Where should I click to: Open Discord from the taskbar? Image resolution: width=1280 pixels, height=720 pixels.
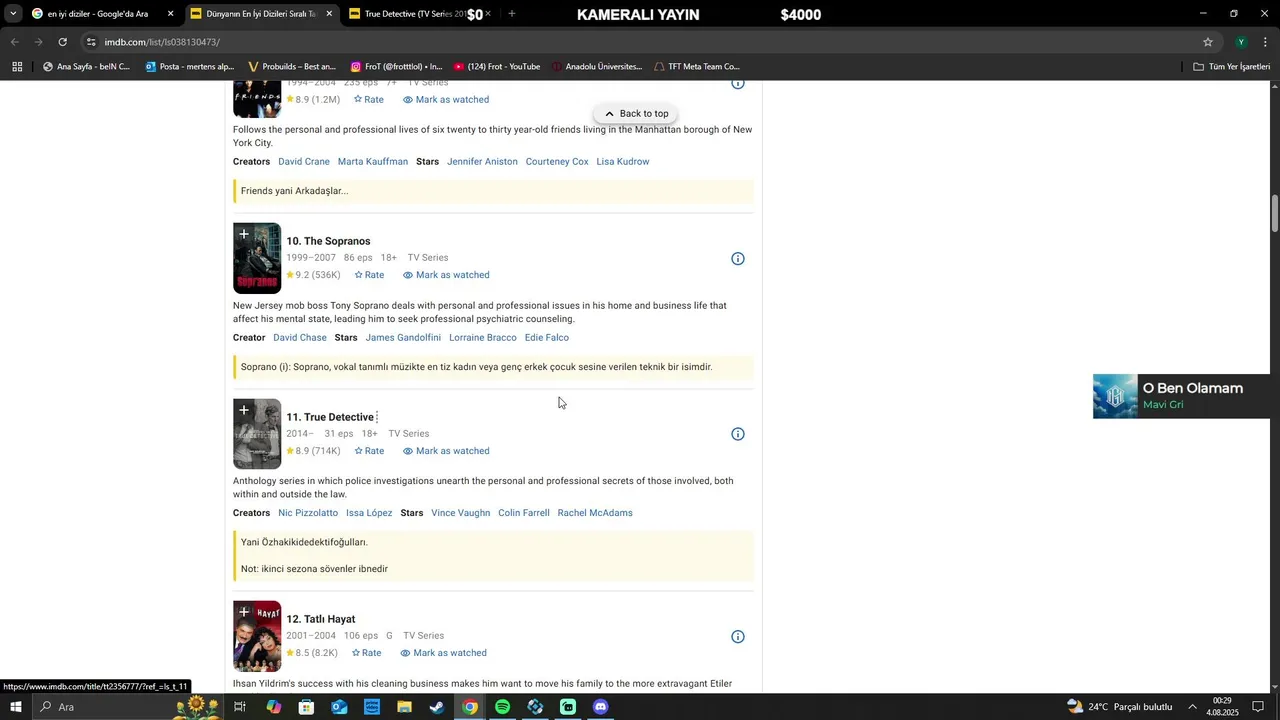coord(600,707)
